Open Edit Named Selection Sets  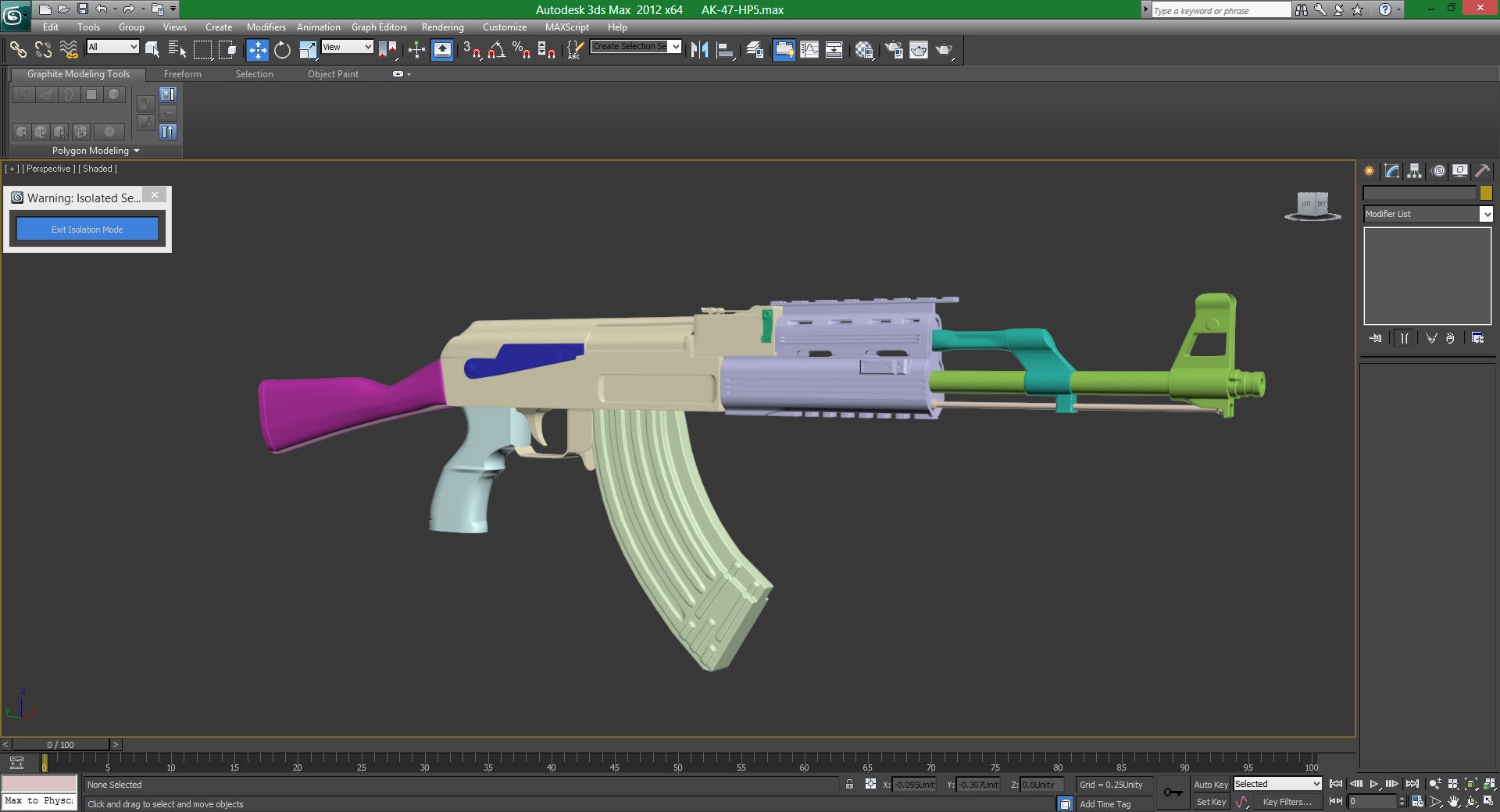(x=575, y=50)
